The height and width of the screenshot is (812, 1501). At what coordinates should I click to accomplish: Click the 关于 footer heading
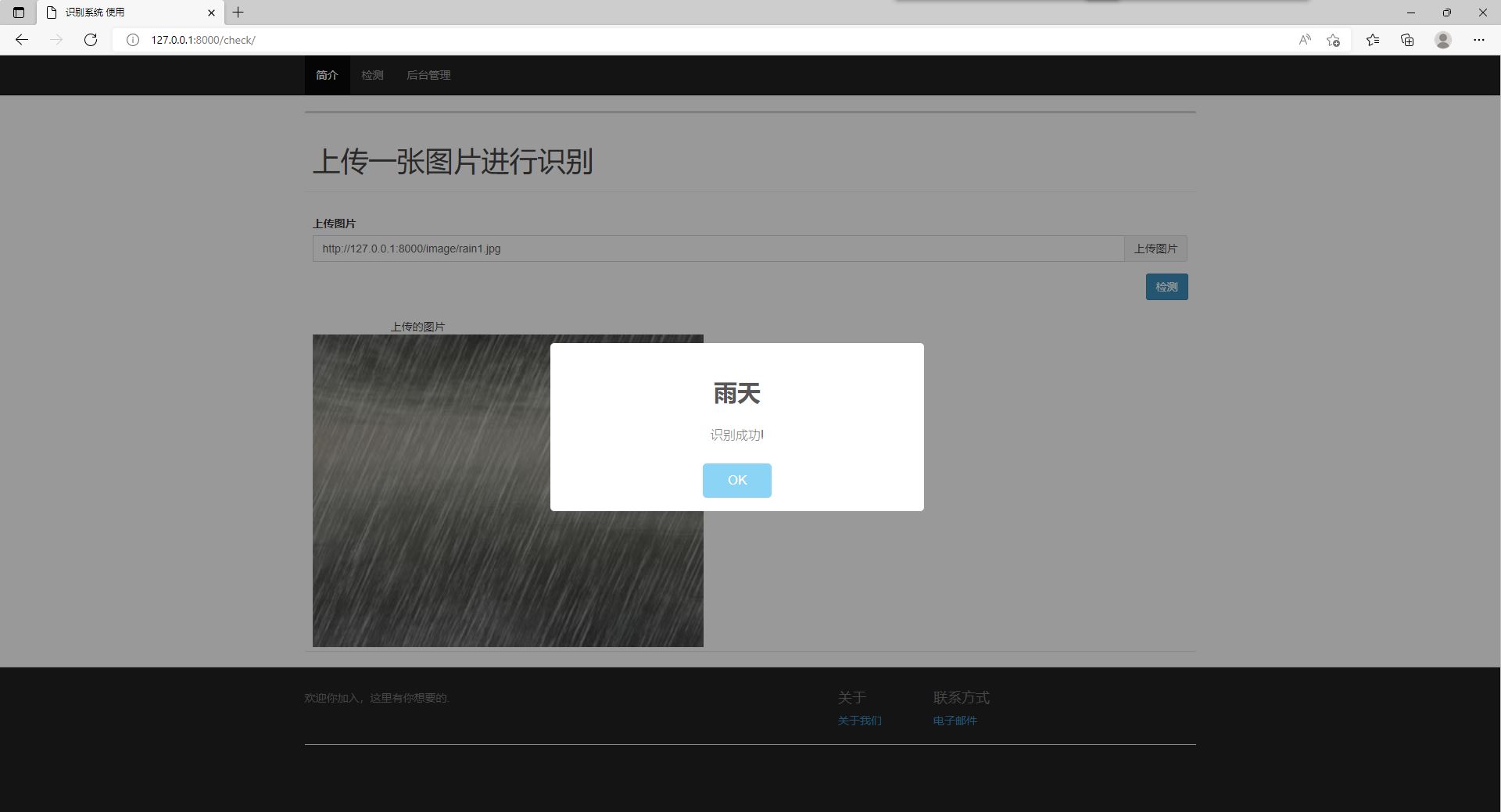(851, 697)
